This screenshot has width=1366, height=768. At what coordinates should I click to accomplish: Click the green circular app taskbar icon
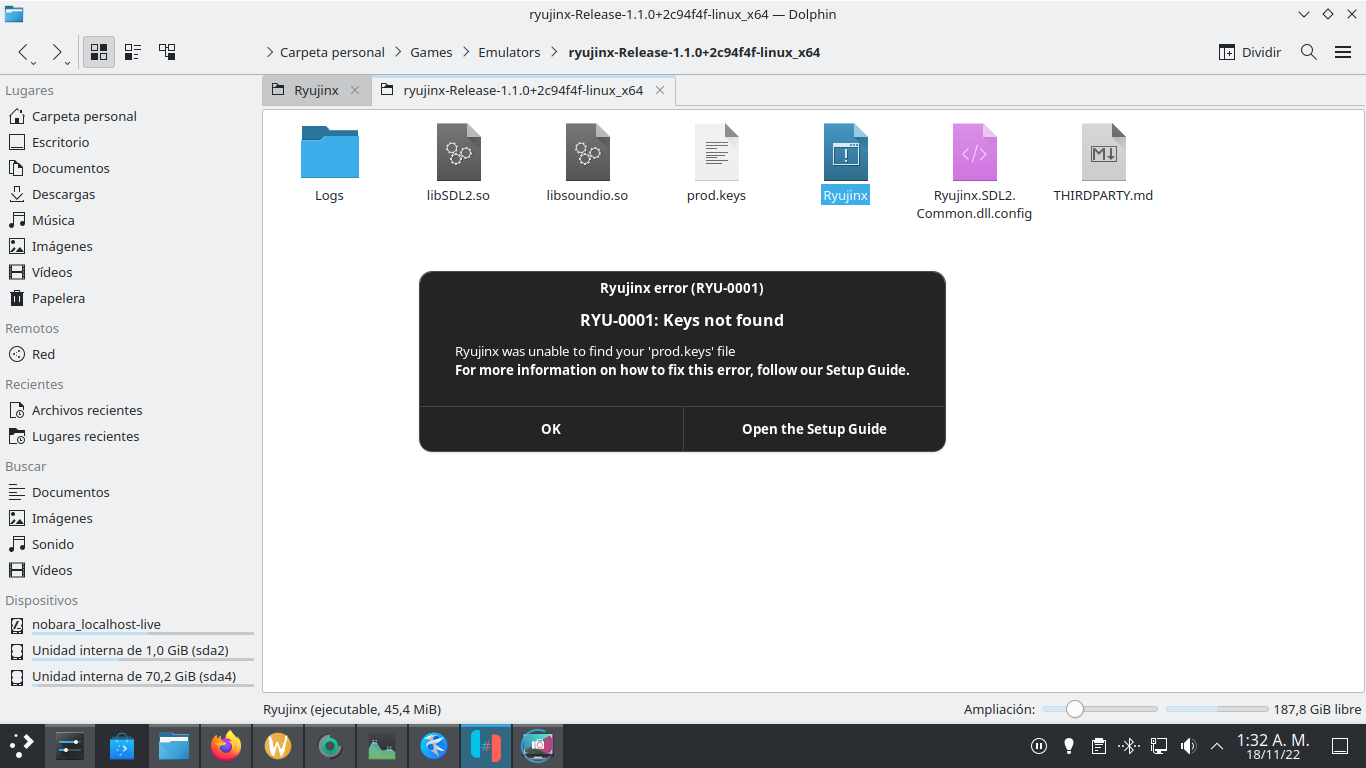330,745
